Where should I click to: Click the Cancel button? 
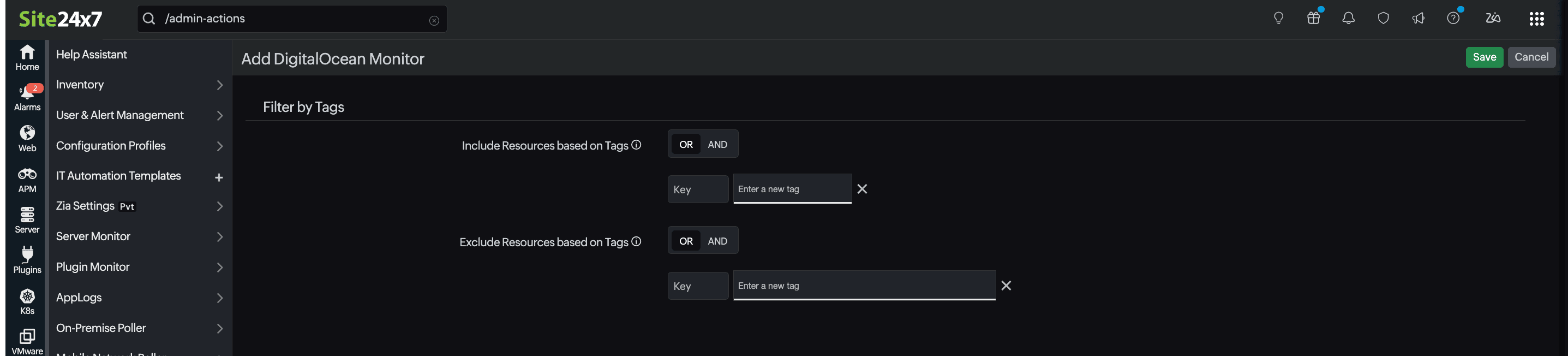(1531, 57)
